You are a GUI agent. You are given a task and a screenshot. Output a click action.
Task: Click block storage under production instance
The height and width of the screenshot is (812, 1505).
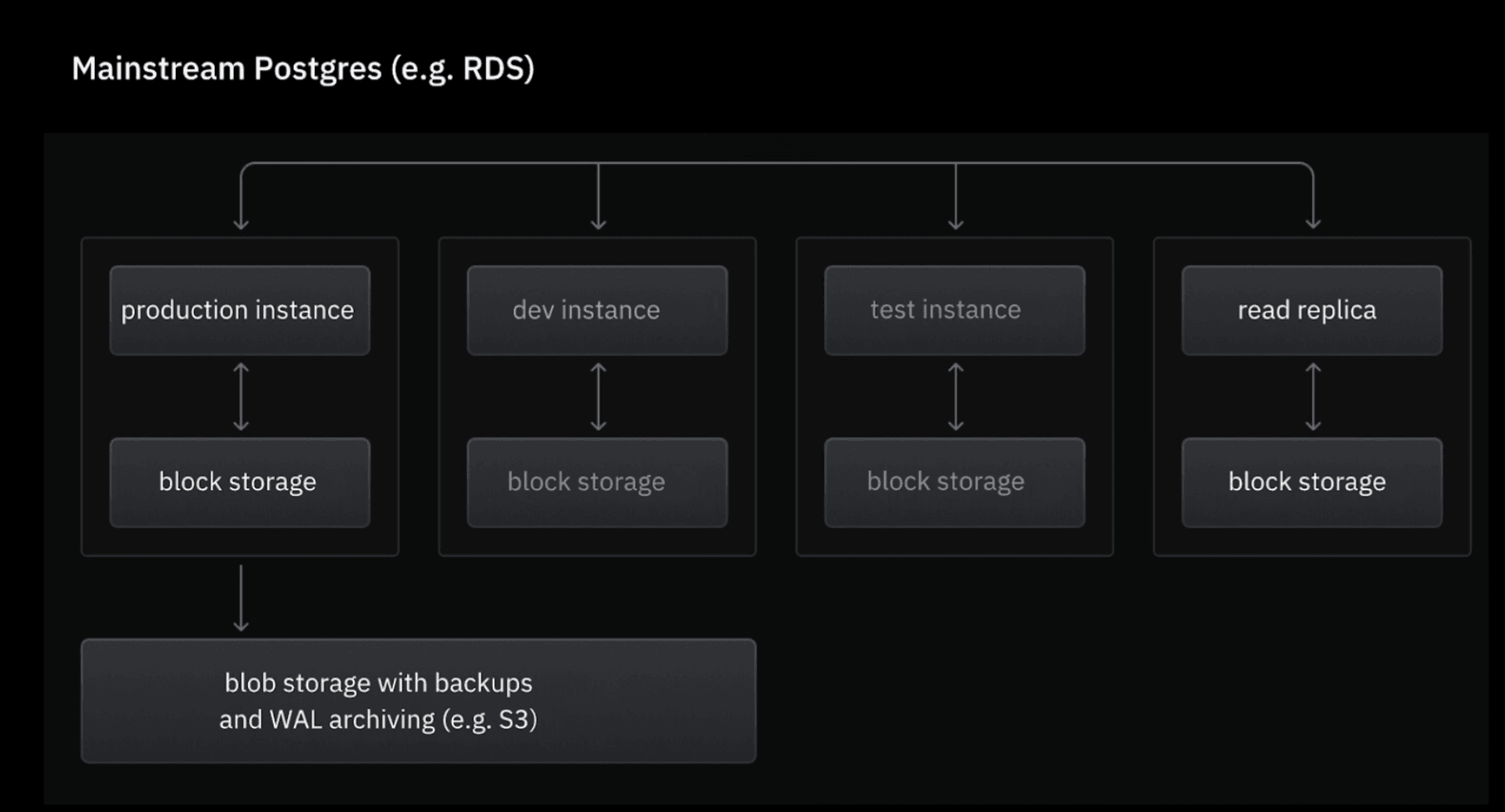click(240, 483)
